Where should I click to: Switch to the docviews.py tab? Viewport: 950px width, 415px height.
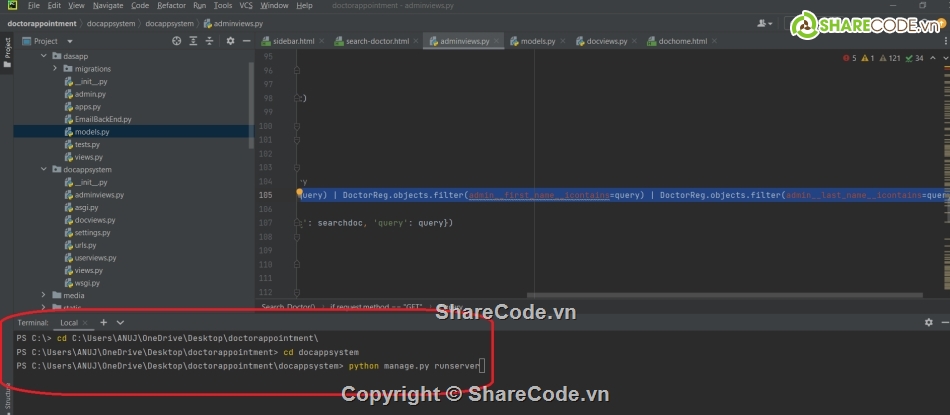pos(606,41)
